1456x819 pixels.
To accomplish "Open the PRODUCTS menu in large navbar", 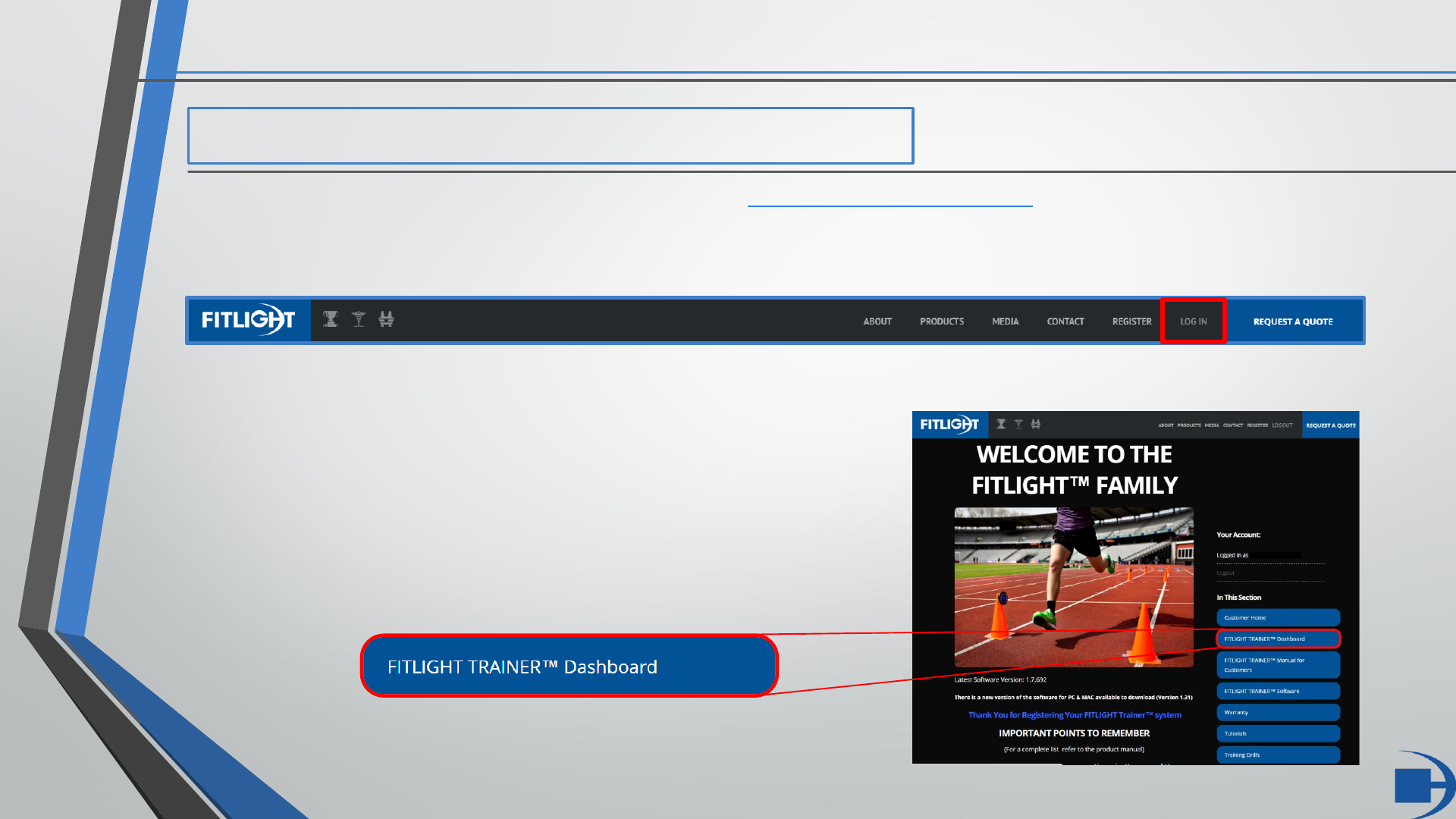I will pos(942,322).
